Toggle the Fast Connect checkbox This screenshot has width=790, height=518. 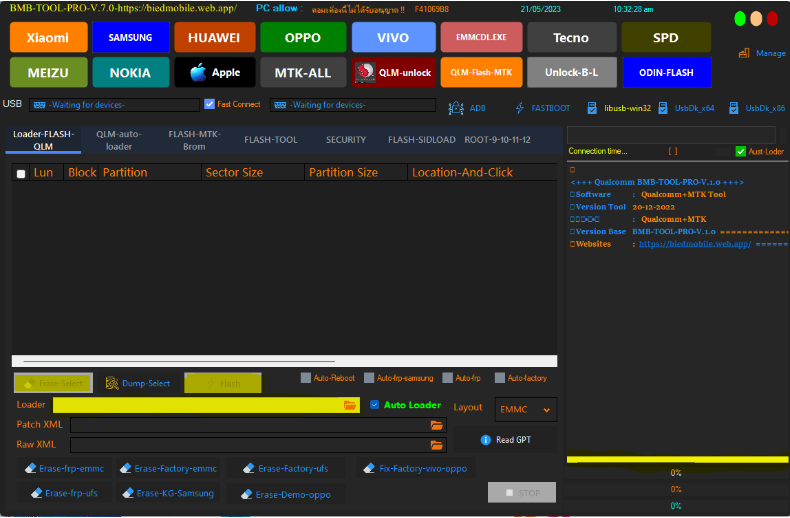click(210, 104)
